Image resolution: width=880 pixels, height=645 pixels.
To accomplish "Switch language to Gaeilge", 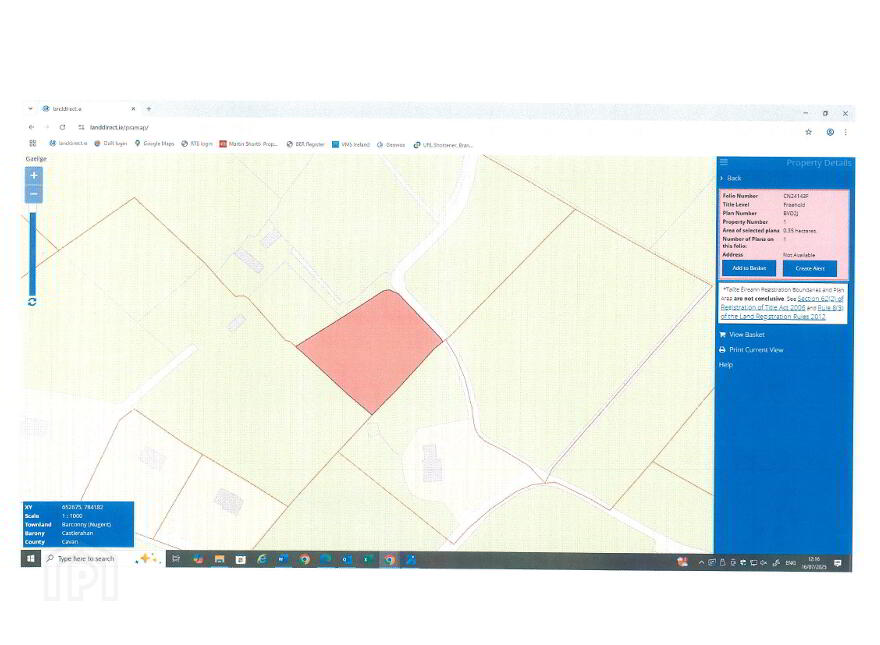I will pos(36,159).
